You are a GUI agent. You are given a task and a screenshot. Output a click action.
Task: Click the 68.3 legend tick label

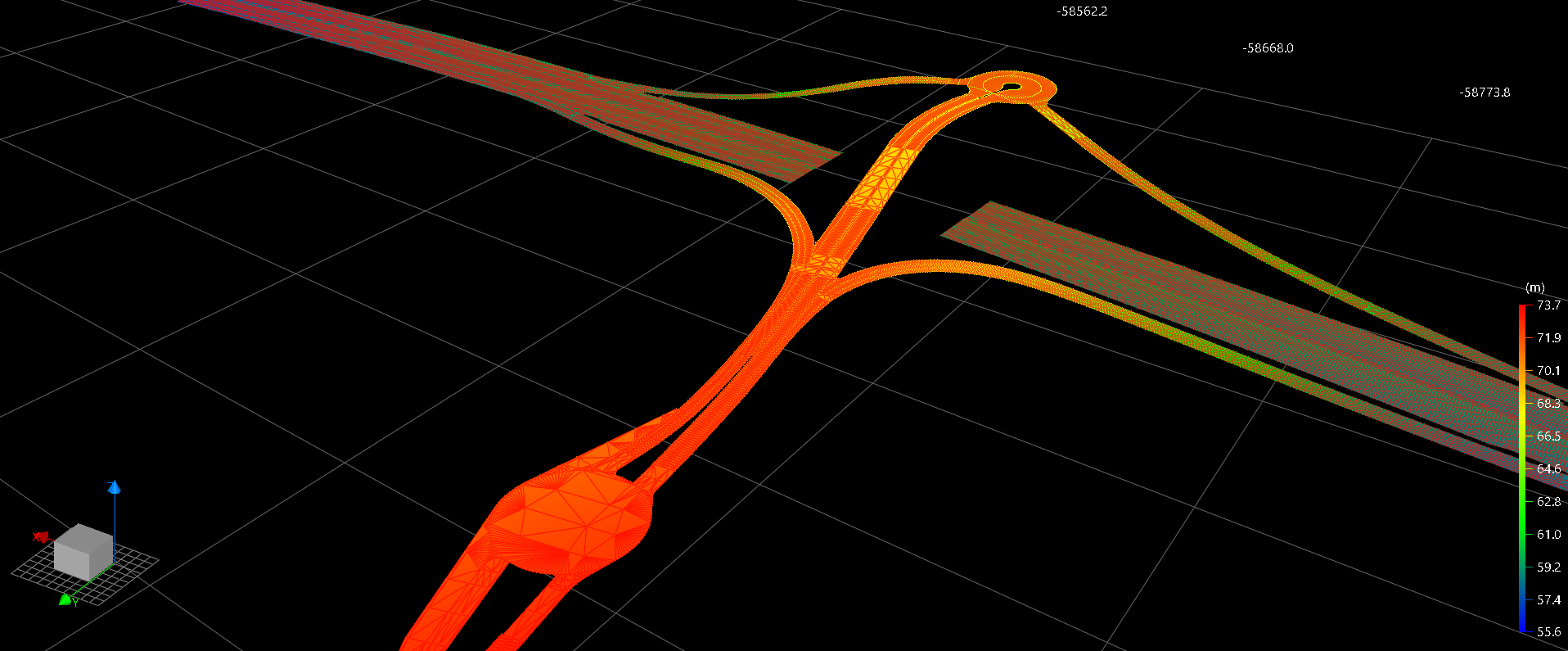1548,403
